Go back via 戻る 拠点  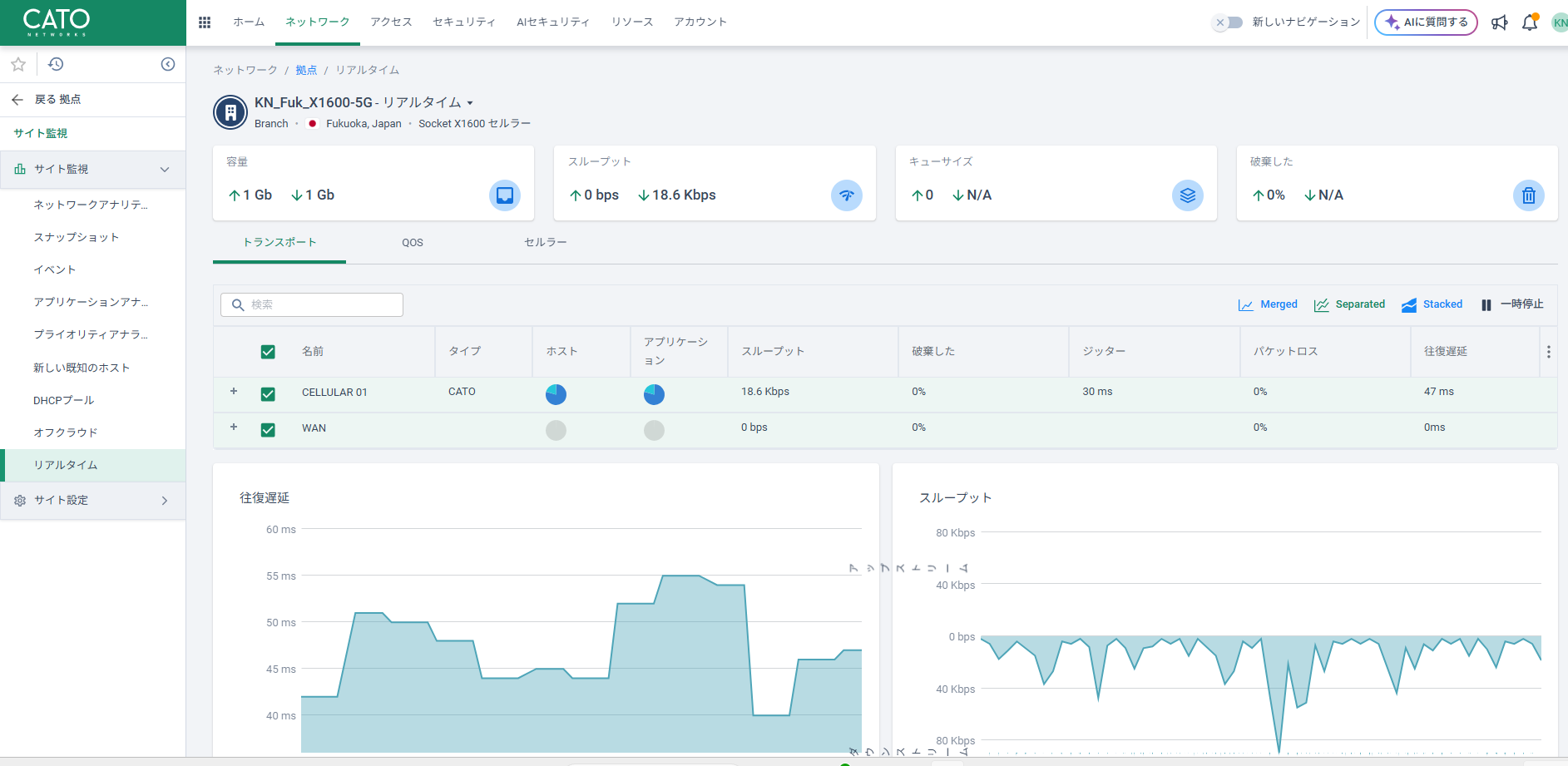pos(58,100)
